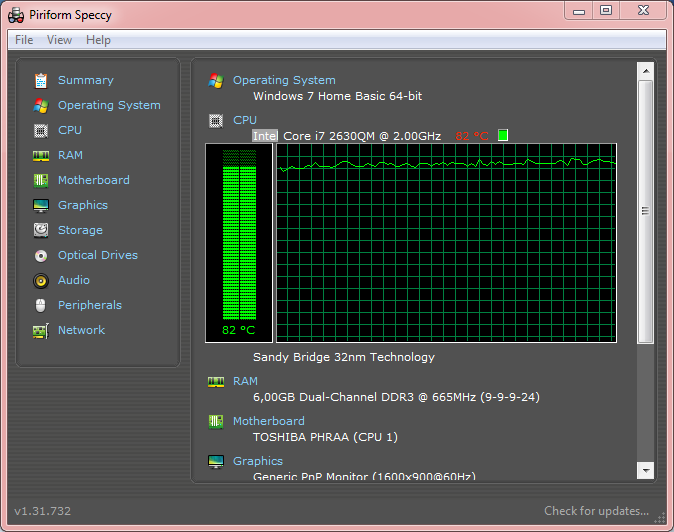Open the Storage section

[x=80, y=230]
